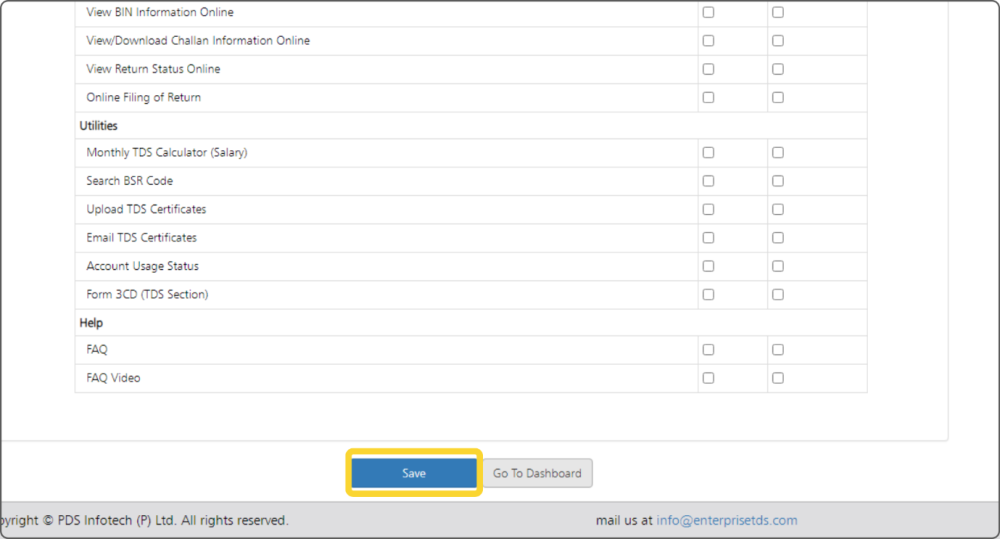
Task: Tick first checkbox for View BIN Information Online
Action: click(x=708, y=13)
